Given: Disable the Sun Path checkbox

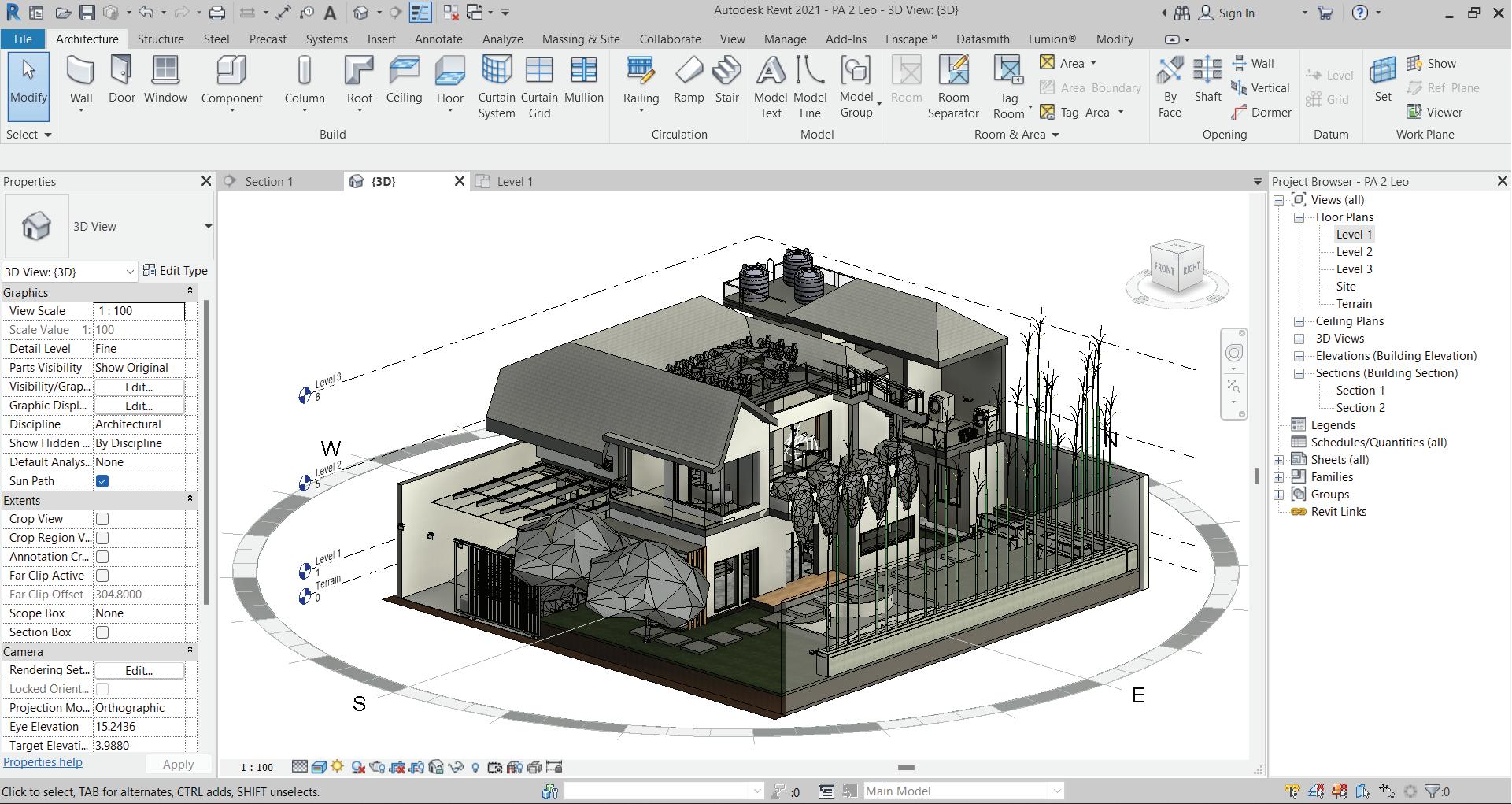Looking at the screenshot, I should coord(102,481).
